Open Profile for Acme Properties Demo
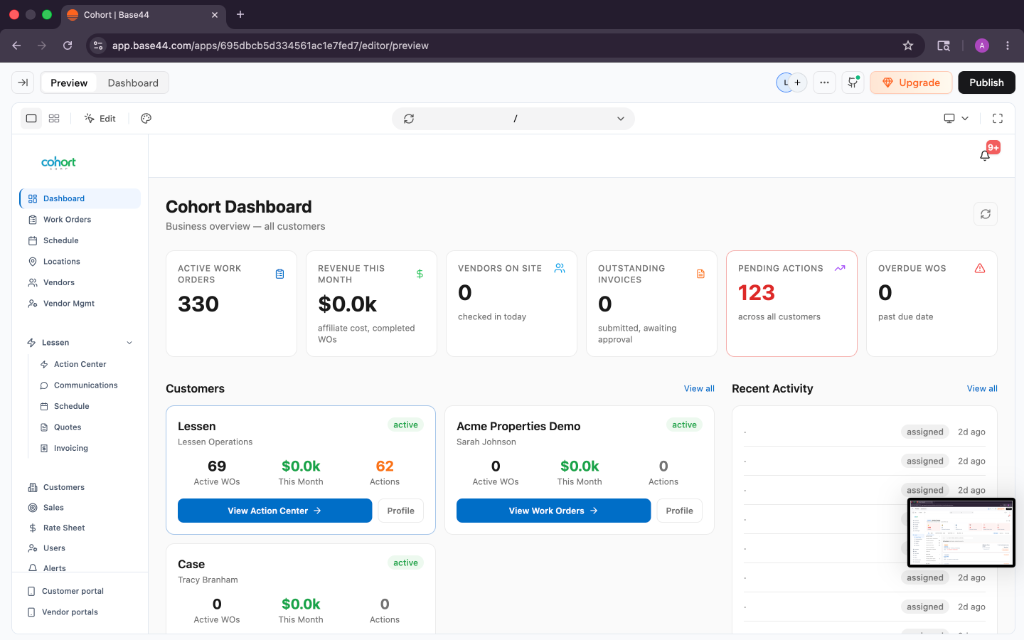 [679, 511]
